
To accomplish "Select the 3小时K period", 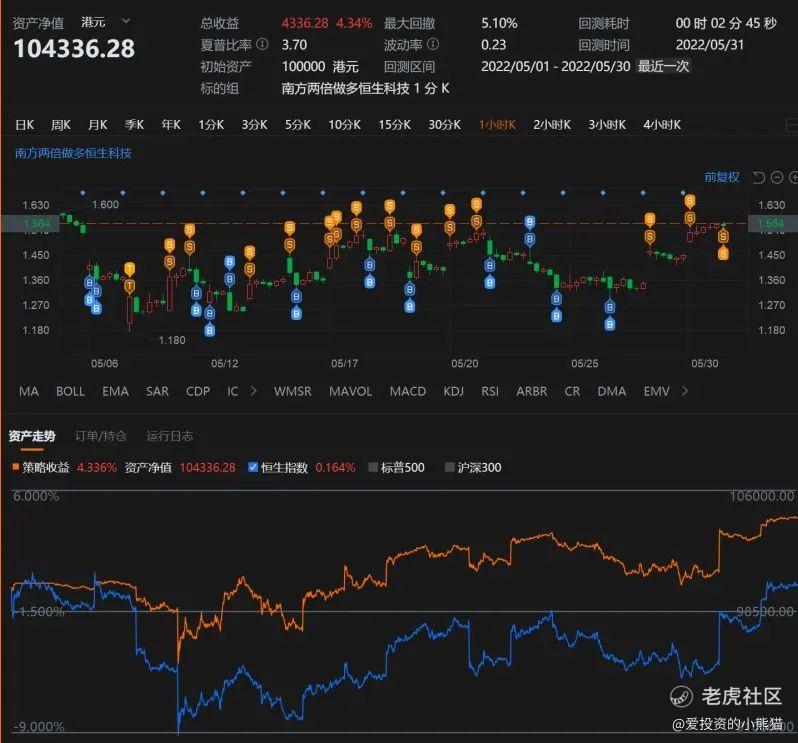I will (x=607, y=125).
